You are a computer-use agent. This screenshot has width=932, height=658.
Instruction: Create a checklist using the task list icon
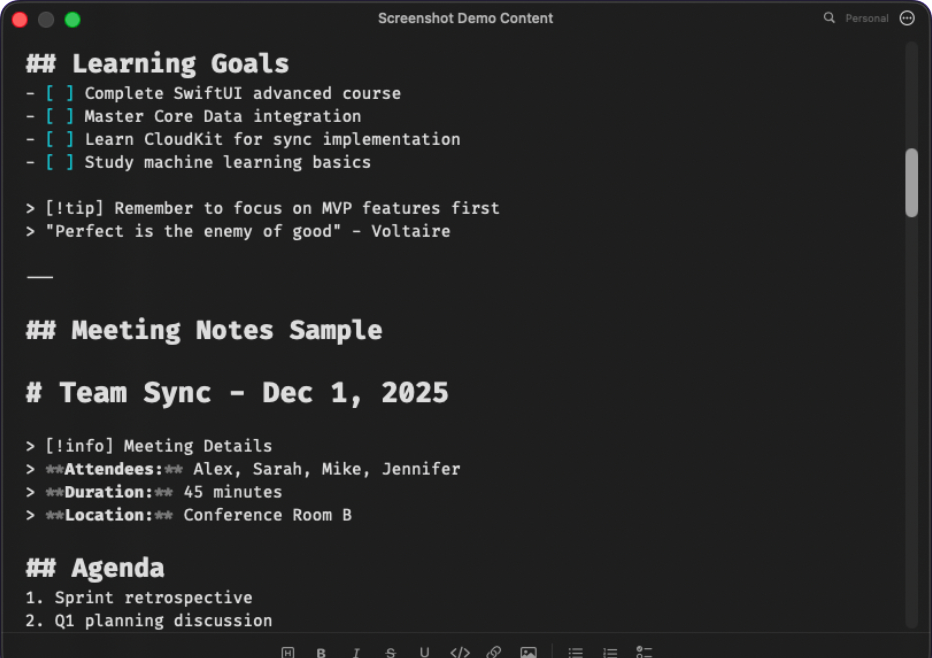pyautogui.click(x=645, y=652)
